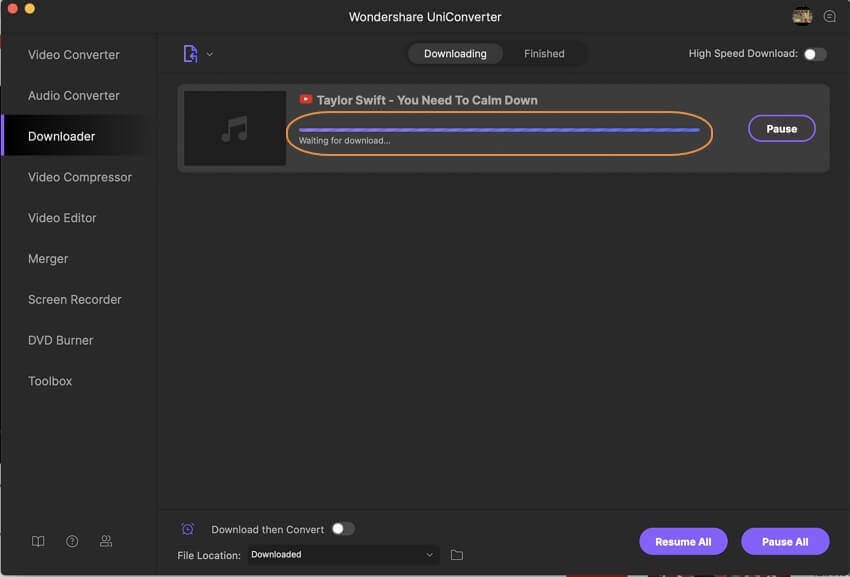The image size is (850, 577).
Task: Click Pause All button
Action: (x=785, y=541)
